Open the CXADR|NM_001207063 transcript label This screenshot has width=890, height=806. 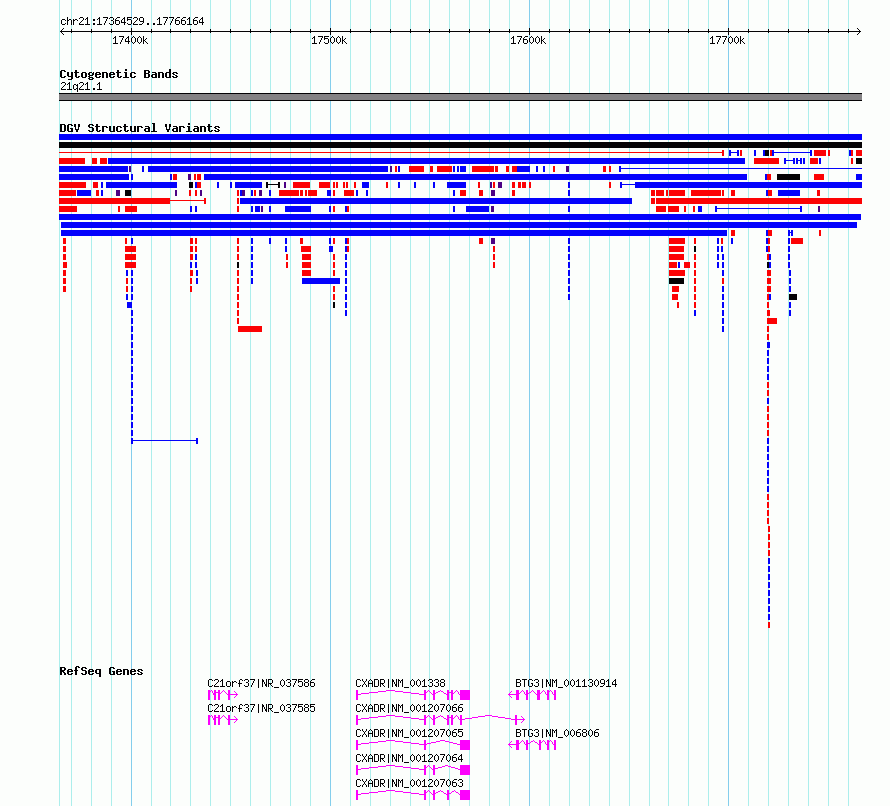tap(409, 783)
